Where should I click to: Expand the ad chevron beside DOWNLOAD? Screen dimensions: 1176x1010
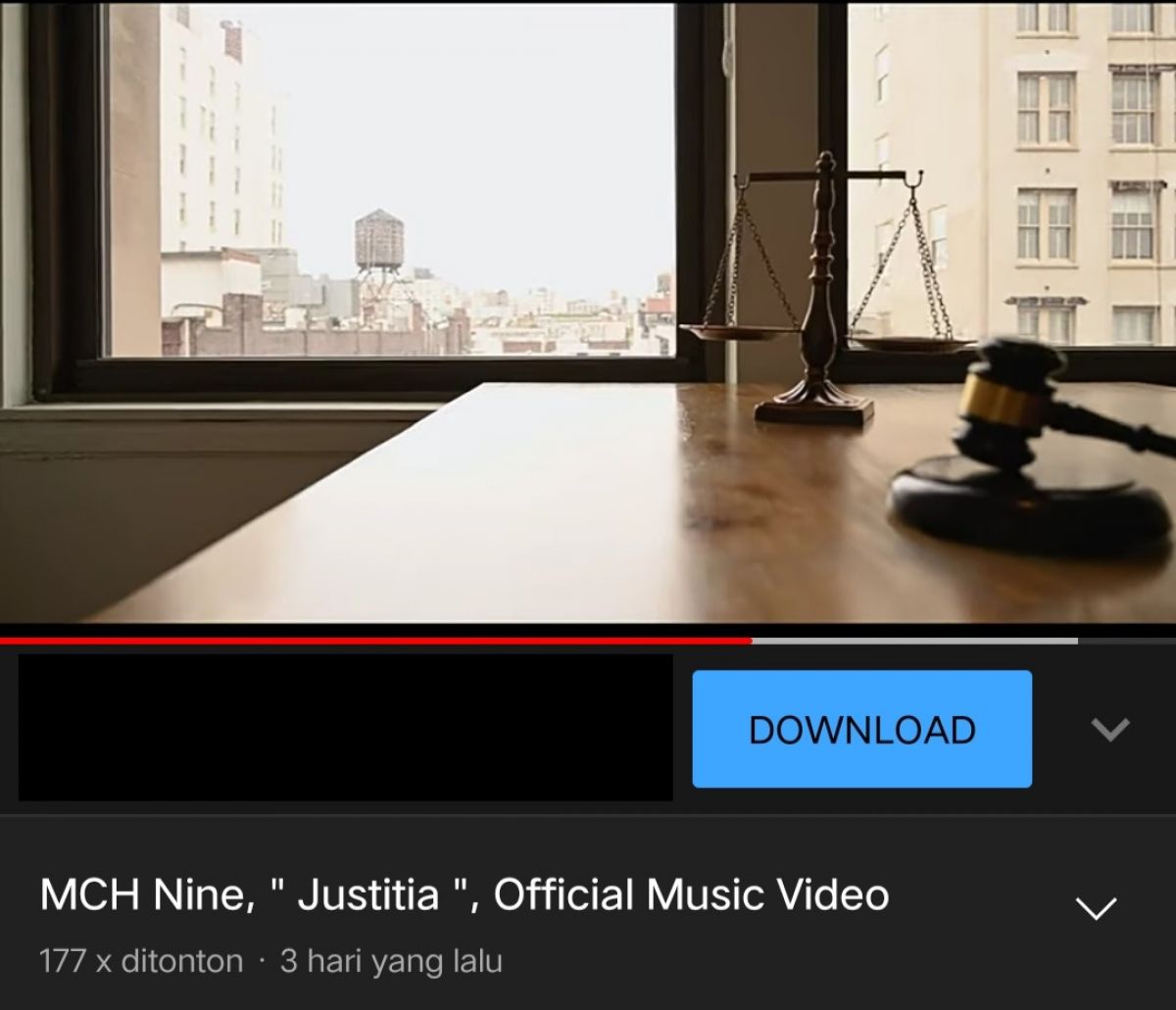coord(1110,729)
